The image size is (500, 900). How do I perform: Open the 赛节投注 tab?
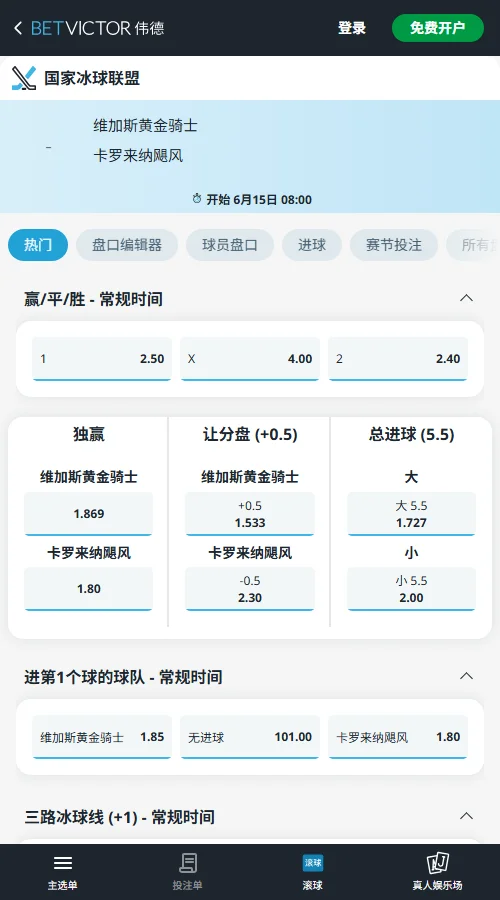click(x=394, y=245)
